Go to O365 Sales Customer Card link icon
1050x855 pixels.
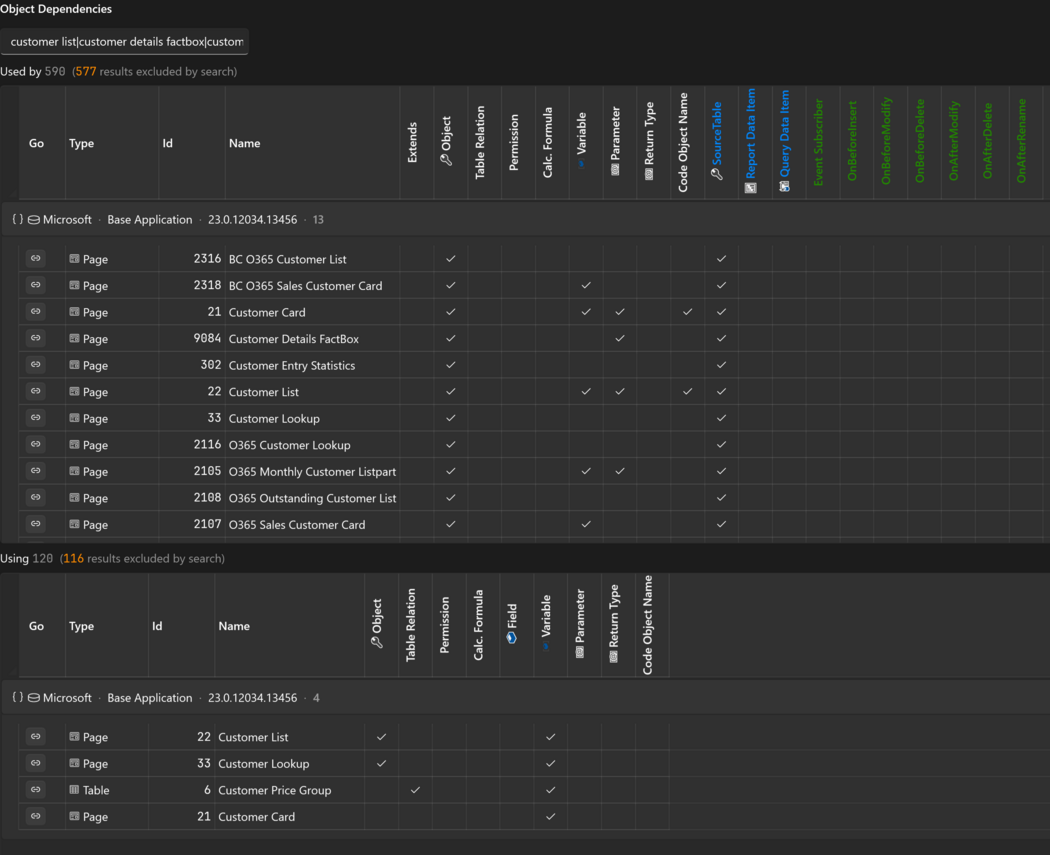pos(35,524)
